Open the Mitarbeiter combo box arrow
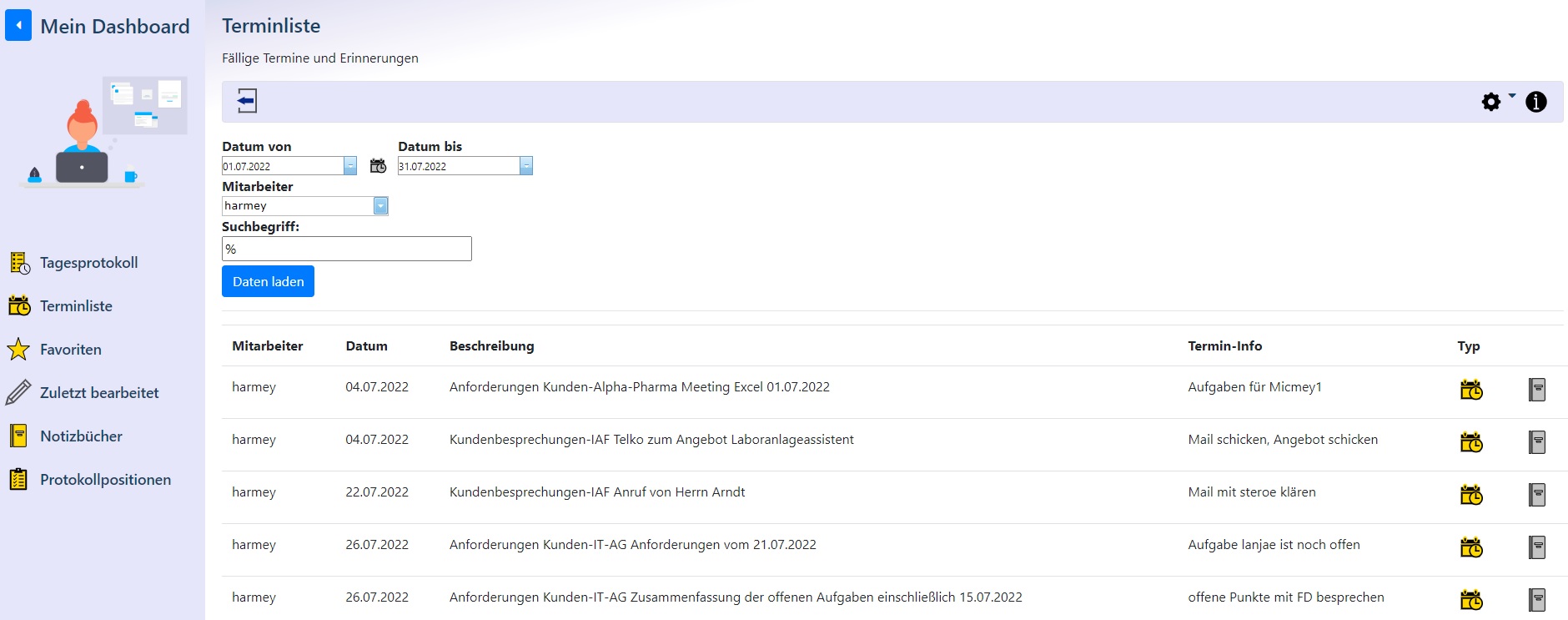 (x=380, y=206)
